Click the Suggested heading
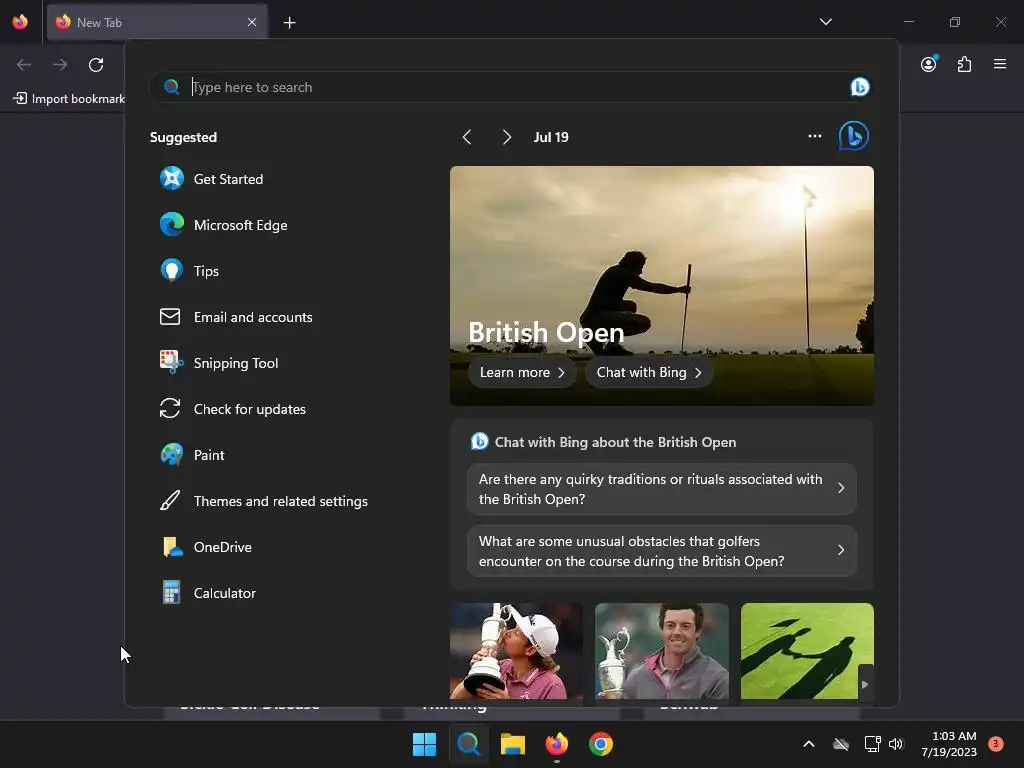The image size is (1024, 768). (184, 137)
